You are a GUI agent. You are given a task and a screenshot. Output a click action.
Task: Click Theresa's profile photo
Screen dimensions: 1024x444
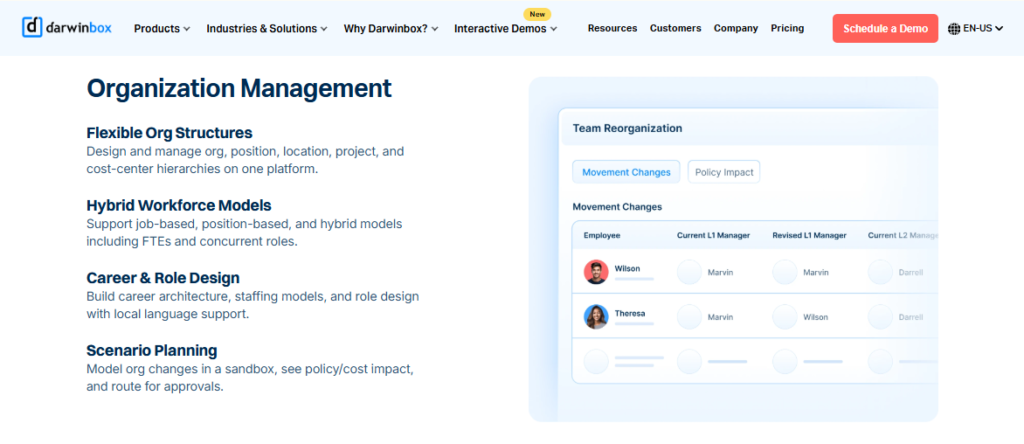tap(596, 317)
